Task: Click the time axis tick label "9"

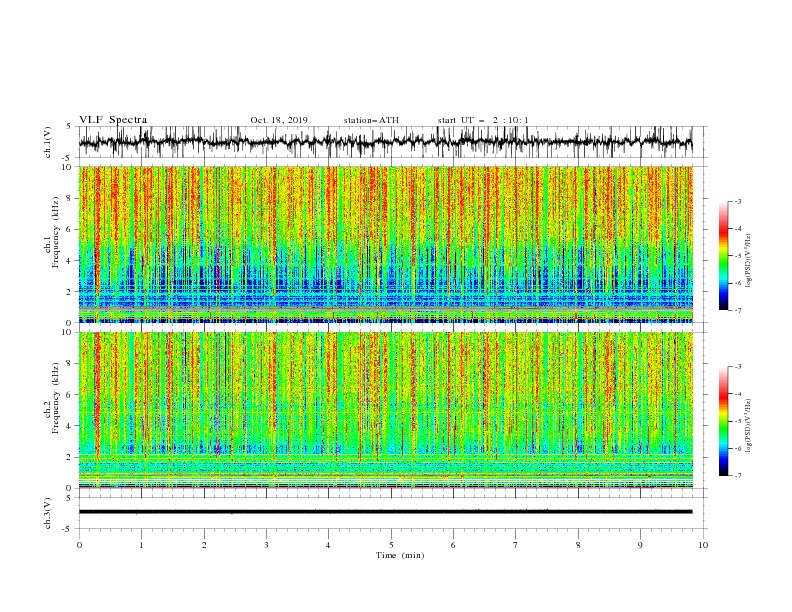Action: [640, 545]
